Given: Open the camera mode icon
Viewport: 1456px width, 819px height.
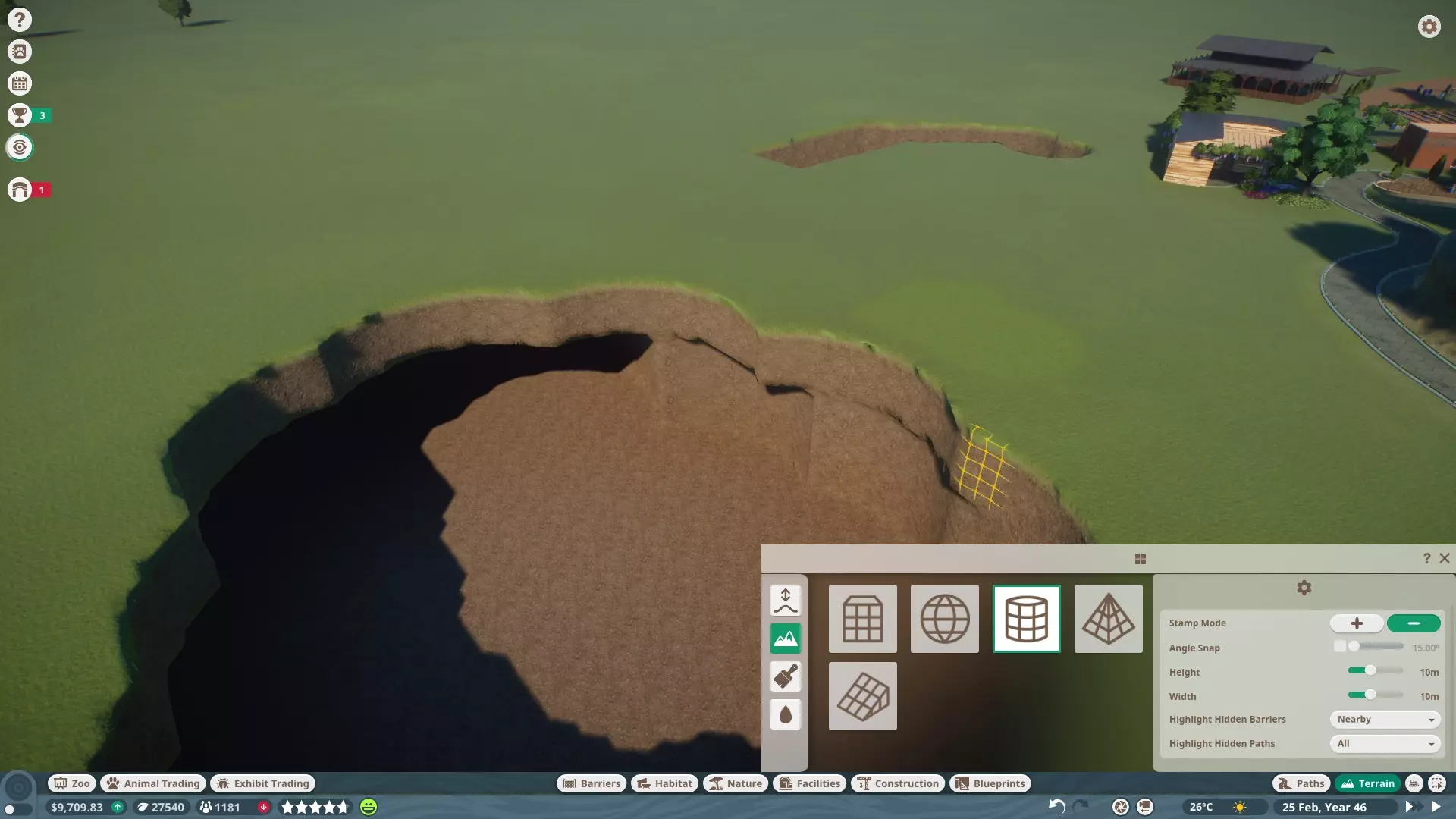Looking at the screenshot, I should tap(1120, 807).
